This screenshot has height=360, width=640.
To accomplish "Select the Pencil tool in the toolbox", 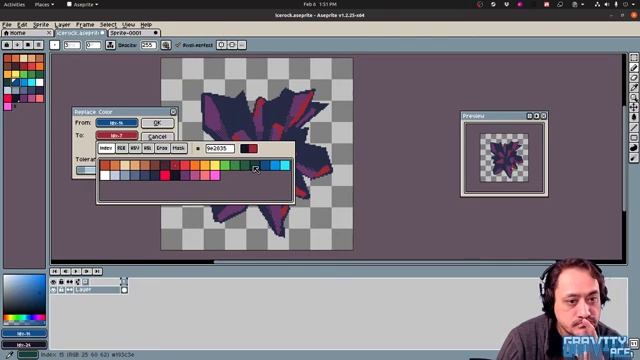I will click(633, 68).
